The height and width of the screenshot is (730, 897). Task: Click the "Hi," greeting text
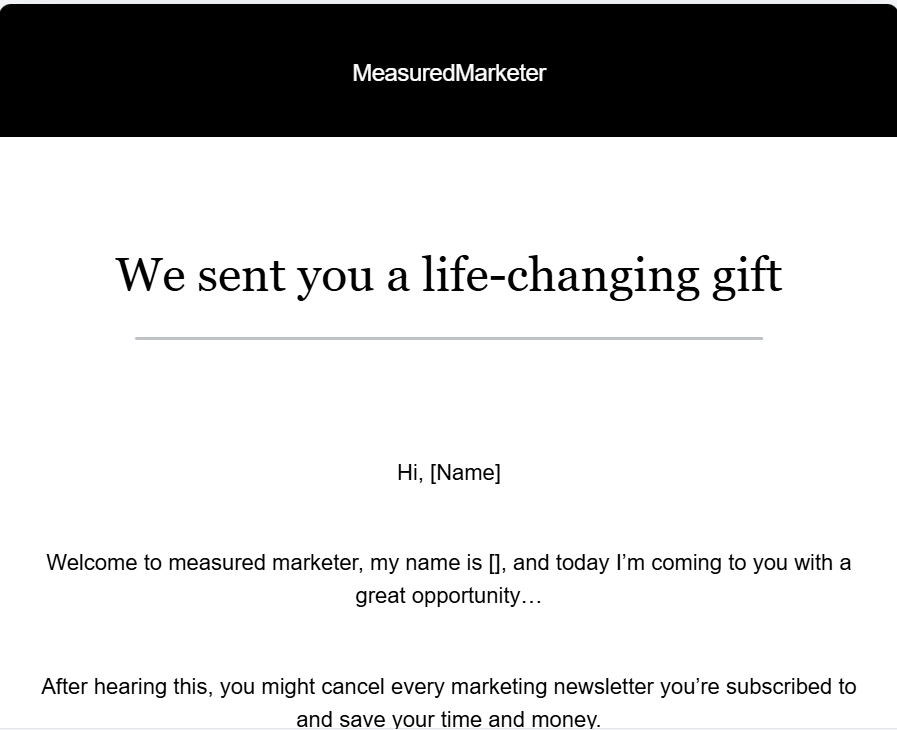click(x=409, y=473)
